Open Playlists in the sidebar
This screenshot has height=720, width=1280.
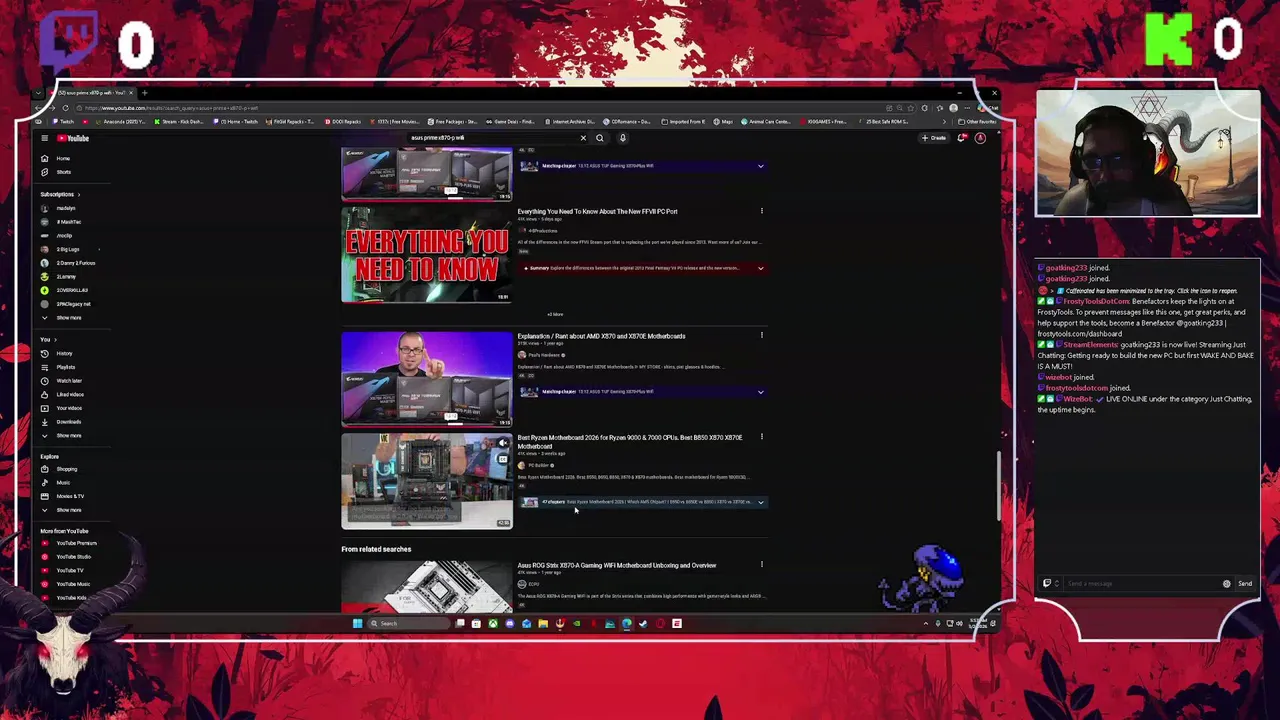click(66, 367)
